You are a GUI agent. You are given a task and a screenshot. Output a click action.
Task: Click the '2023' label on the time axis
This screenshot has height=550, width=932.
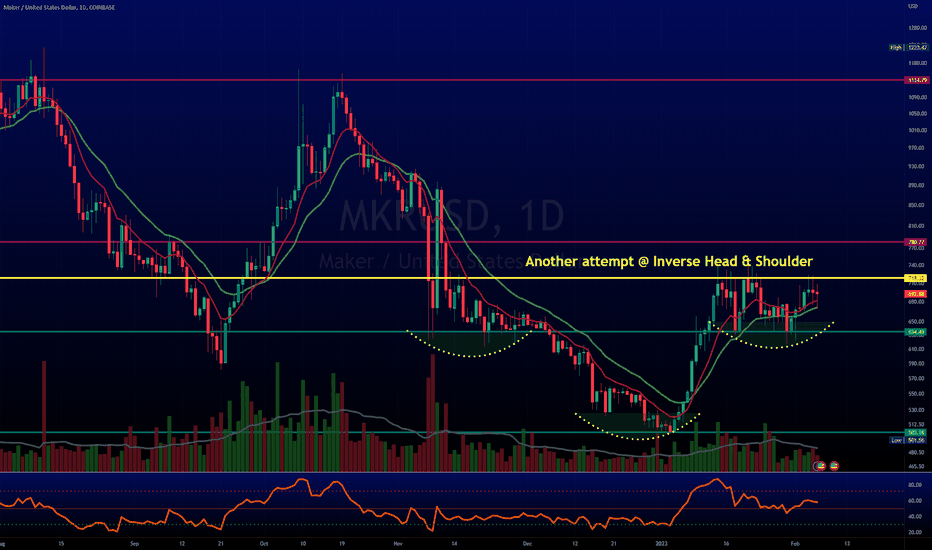662,543
